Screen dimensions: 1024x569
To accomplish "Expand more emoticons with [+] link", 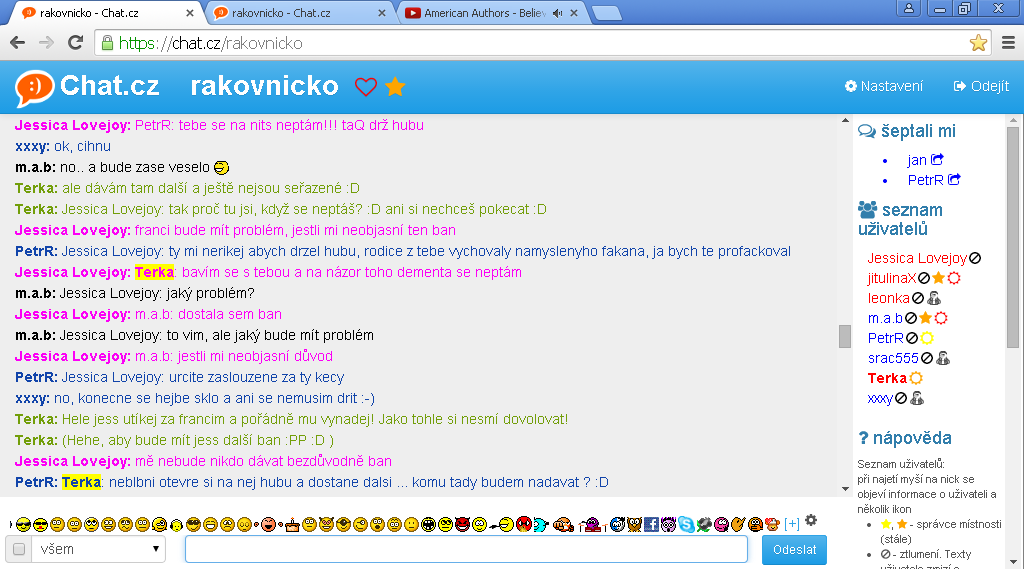I will tap(792, 524).
